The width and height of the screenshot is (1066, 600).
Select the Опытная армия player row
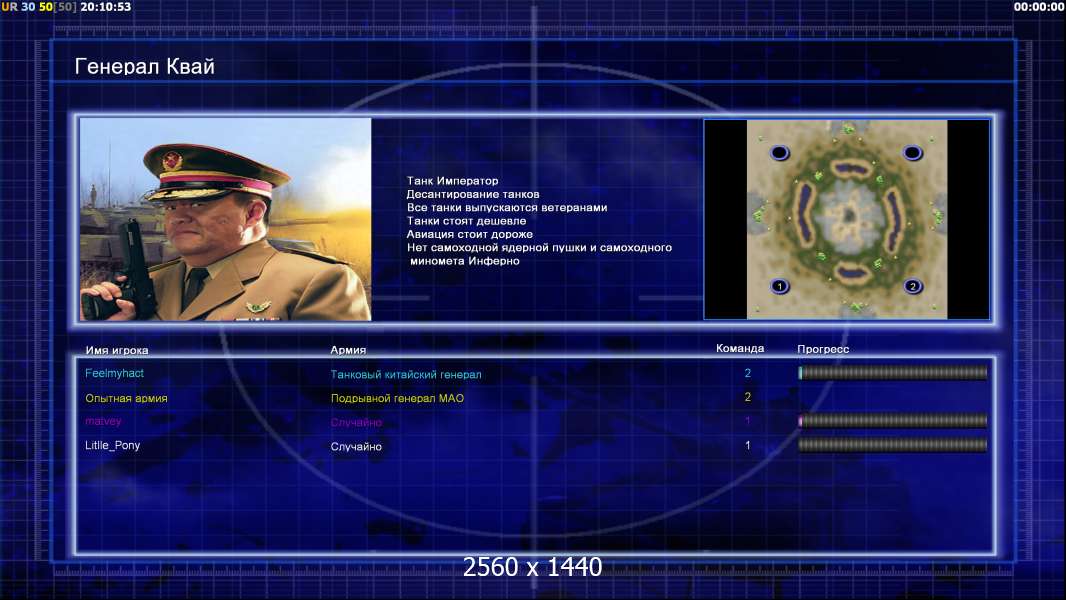pos(534,398)
